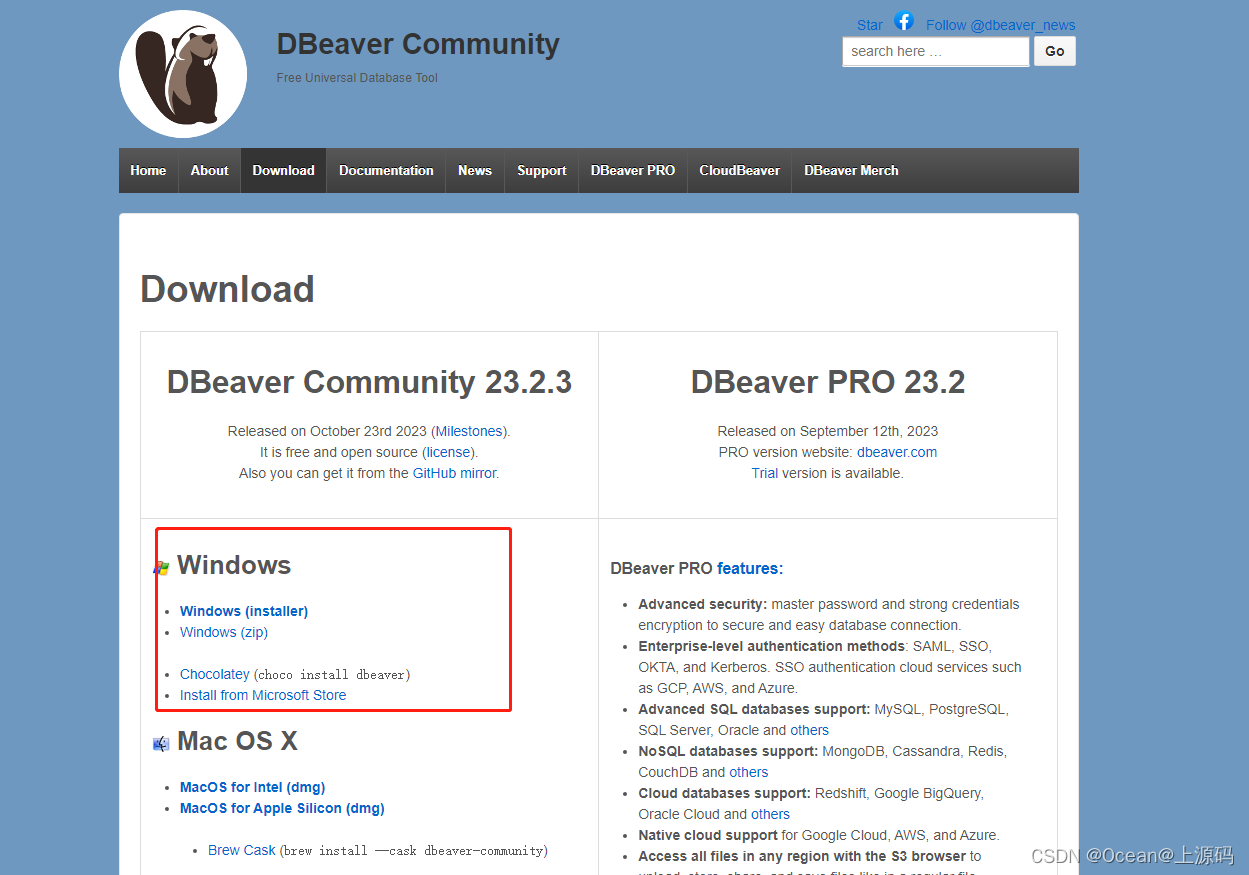Open 'others' link after Oracle and
This screenshot has height=875, width=1249.
click(x=810, y=730)
